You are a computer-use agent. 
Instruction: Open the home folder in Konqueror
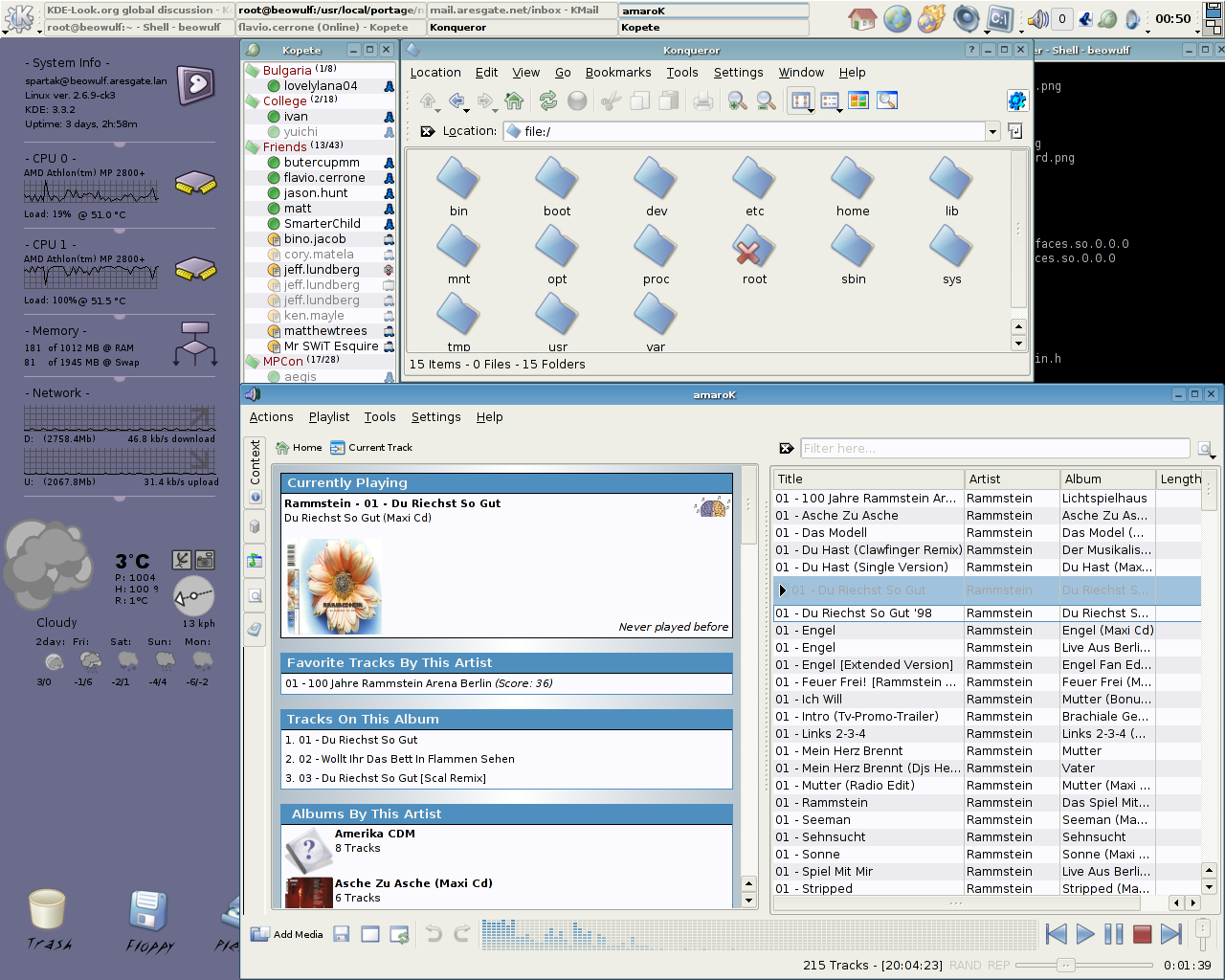tap(853, 188)
